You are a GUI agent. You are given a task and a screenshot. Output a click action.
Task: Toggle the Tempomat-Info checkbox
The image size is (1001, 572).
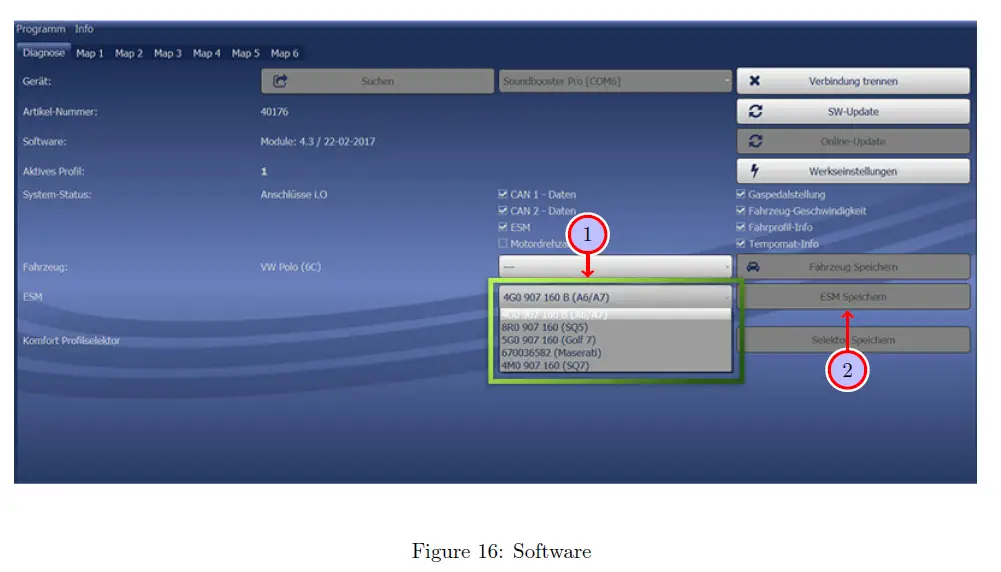pyautogui.click(x=741, y=243)
